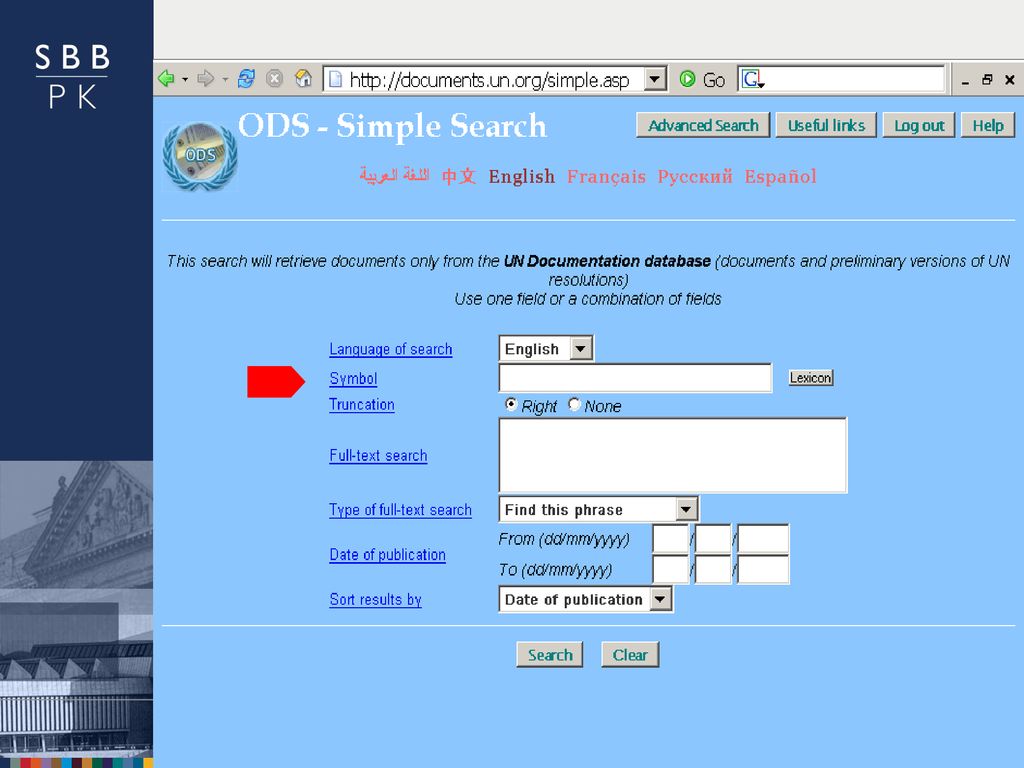Screen dimensions: 1024x768
Task: Focus the To date year field
Action: tap(763, 569)
